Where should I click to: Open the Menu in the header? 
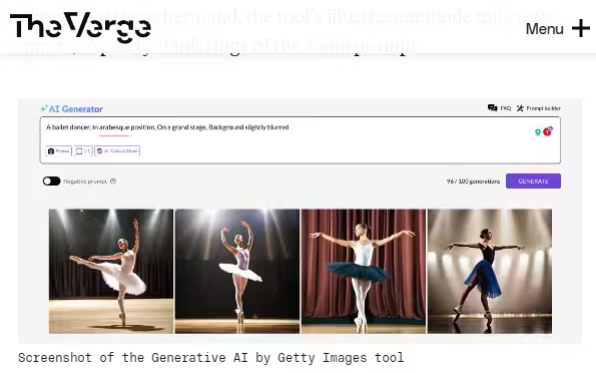click(x=544, y=29)
